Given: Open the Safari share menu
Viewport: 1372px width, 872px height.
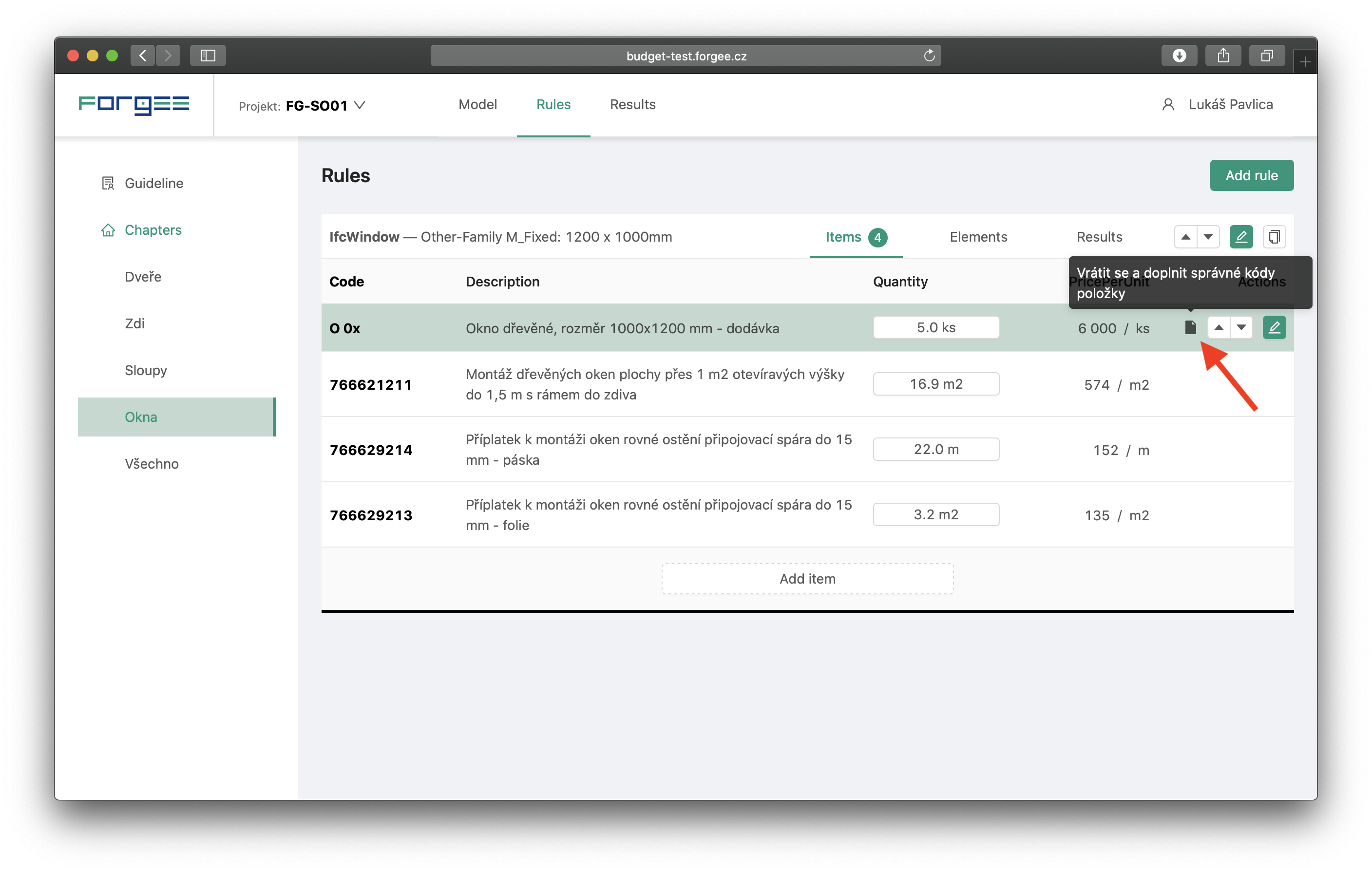Looking at the screenshot, I should [x=1223, y=56].
